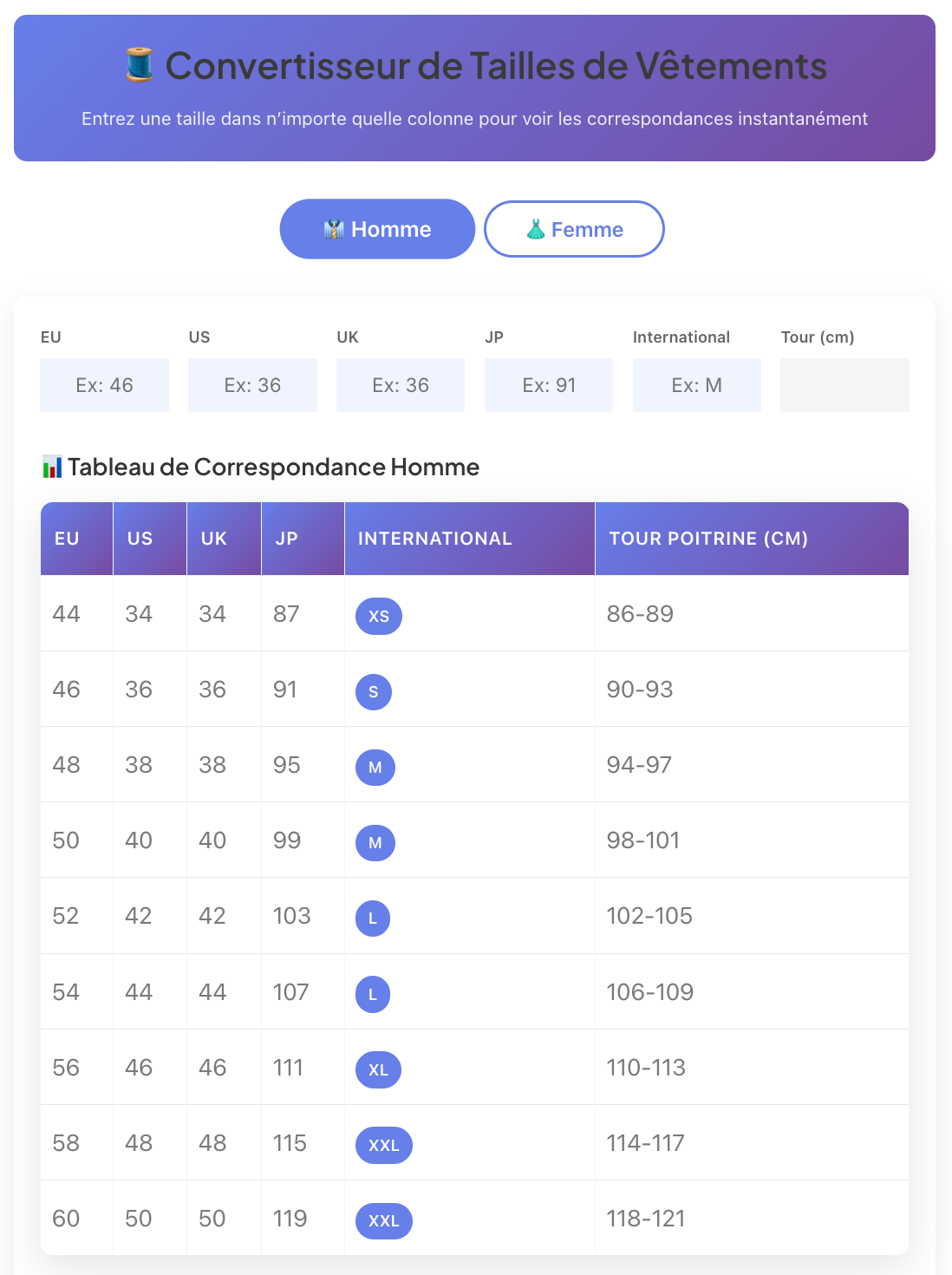This screenshot has width=952, height=1275.
Task: Select the Homme size tab
Action: pyautogui.click(x=377, y=229)
